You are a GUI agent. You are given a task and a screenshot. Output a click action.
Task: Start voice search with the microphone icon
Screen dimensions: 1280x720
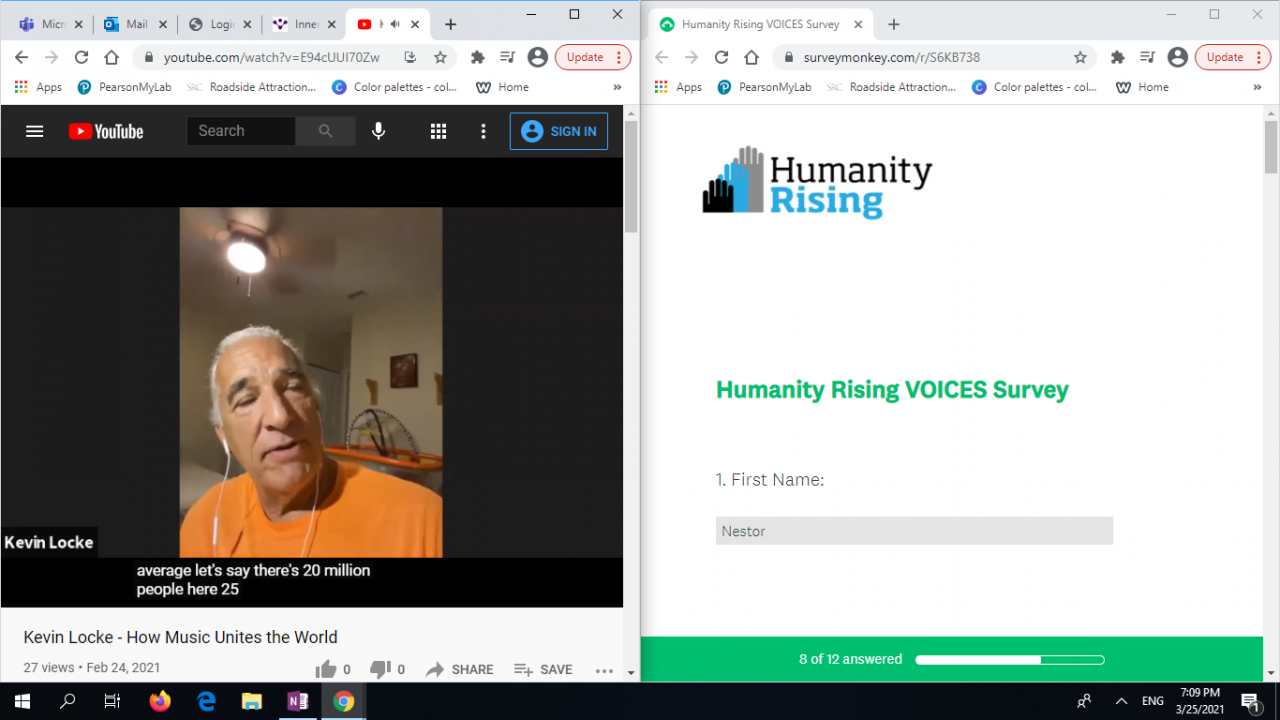tap(378, 131)
